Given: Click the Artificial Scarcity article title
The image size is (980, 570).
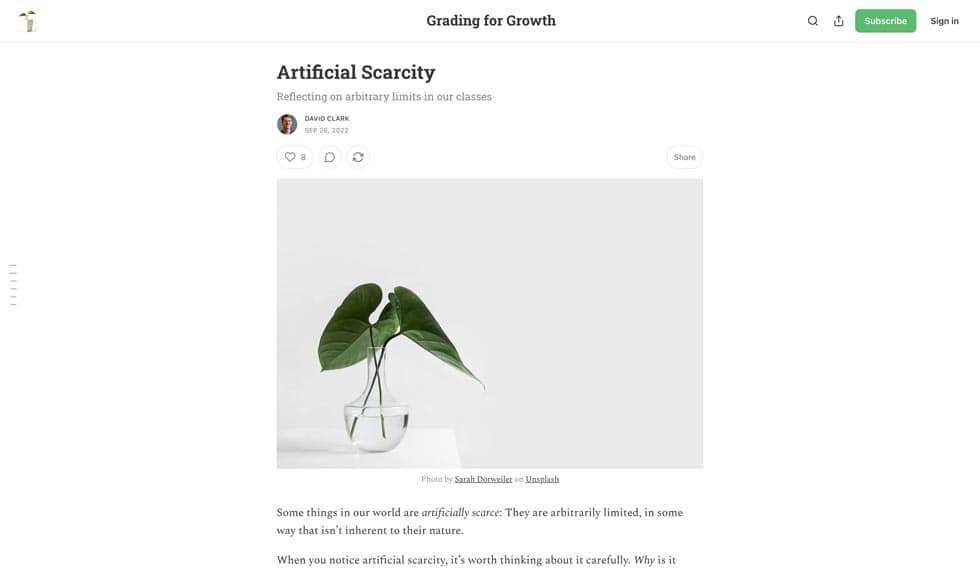Looking at the screenshot, I should coord(356,72).
